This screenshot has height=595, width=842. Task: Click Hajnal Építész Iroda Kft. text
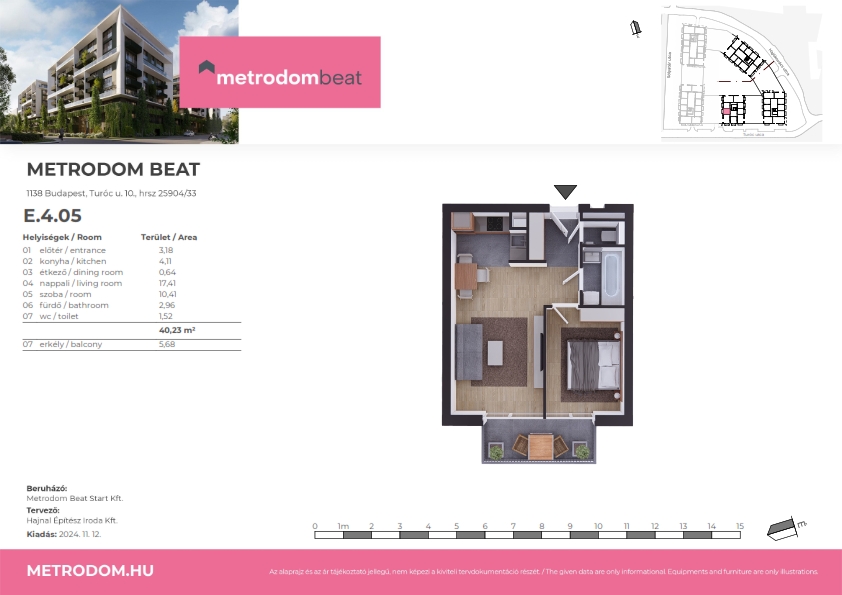point(72,520)
